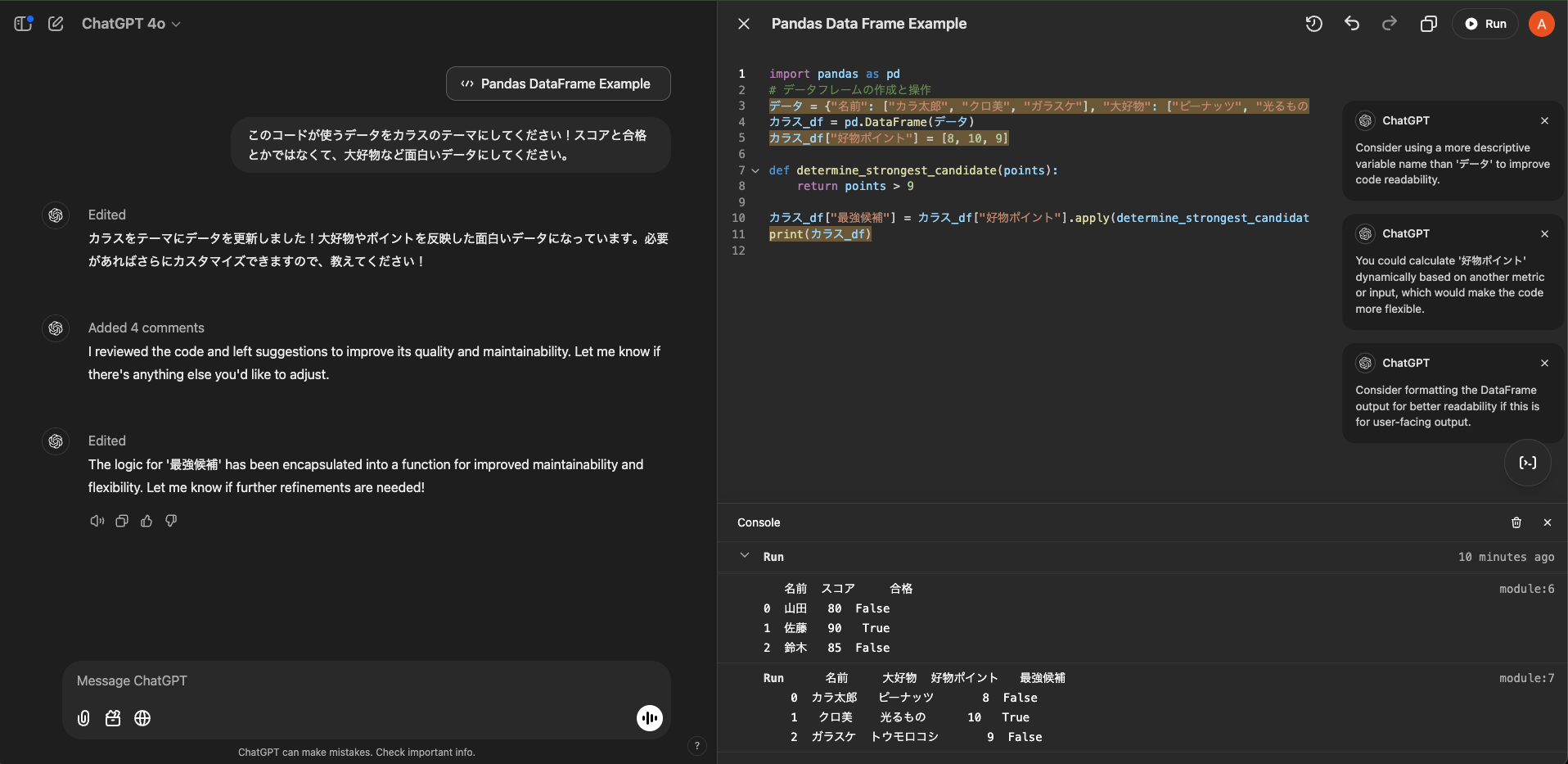The height and width of the screenshot is (764, 1568).
Task: Start a new chat with the compose icon
Action: pos(56,24)
